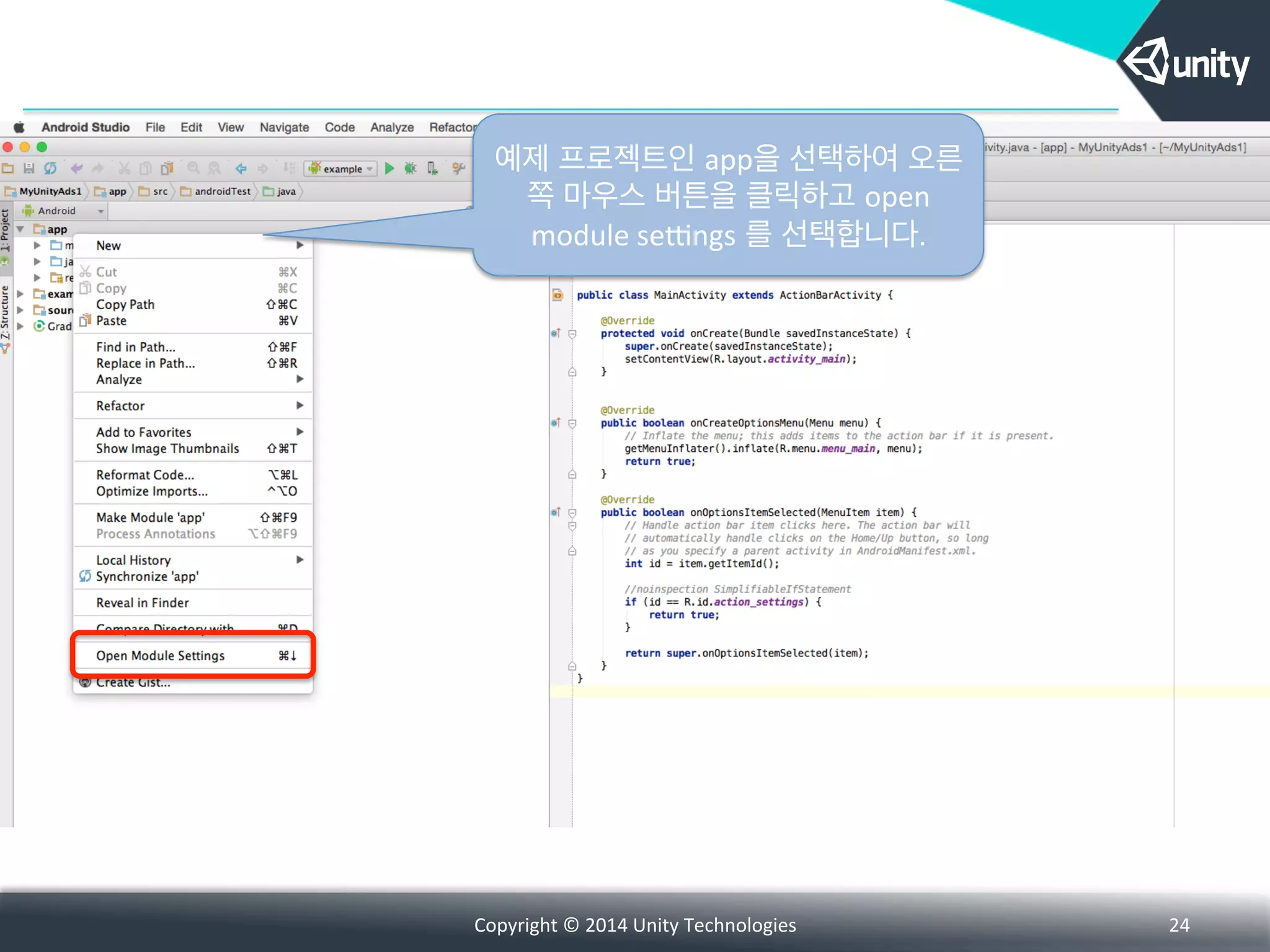Screen dimensions: 1270x952
Task: Choose Make Module 'app'
Action: 193,518
